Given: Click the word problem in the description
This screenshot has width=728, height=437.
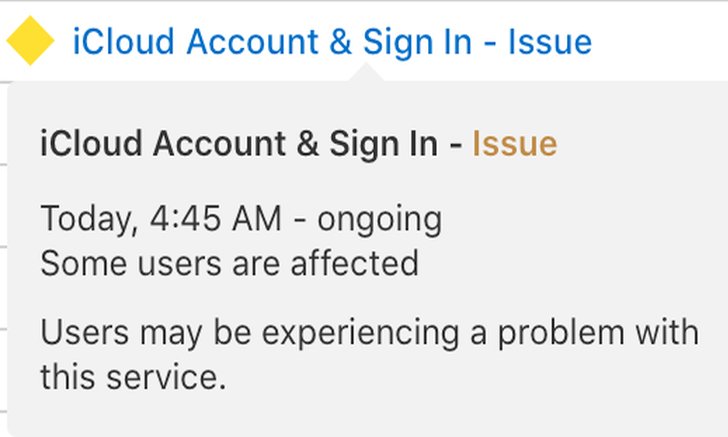Looking at the screenshot, I should [x=561, y=334].
